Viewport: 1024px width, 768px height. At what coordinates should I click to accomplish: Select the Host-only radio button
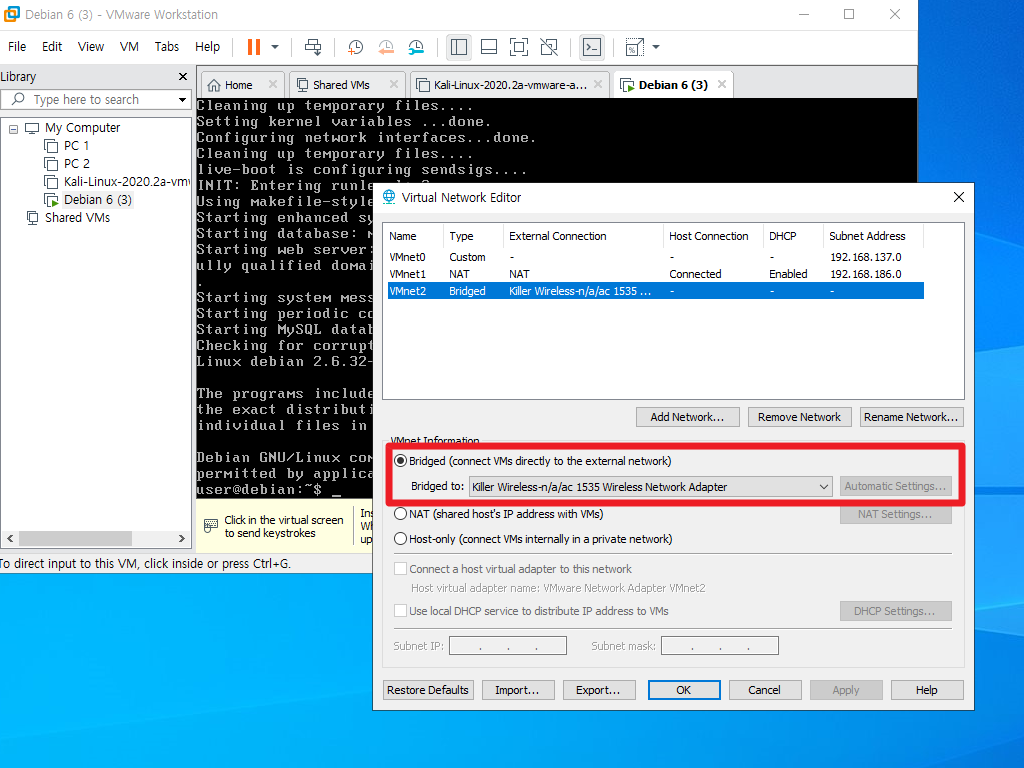click(400, 539)
